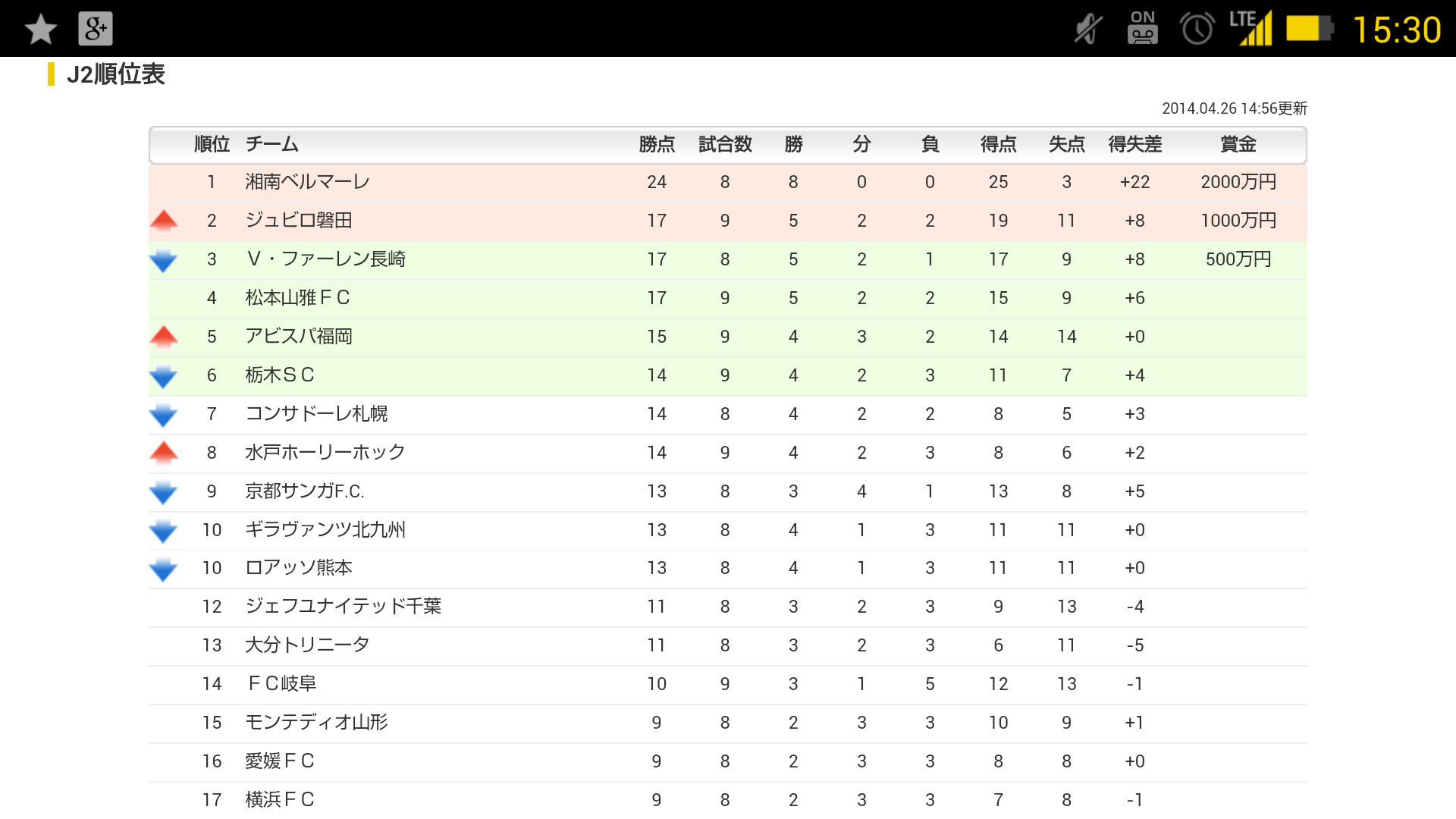Click blue down arrow beside 栃木SC
1456x819 pixels.
click(x=164, y=376)
